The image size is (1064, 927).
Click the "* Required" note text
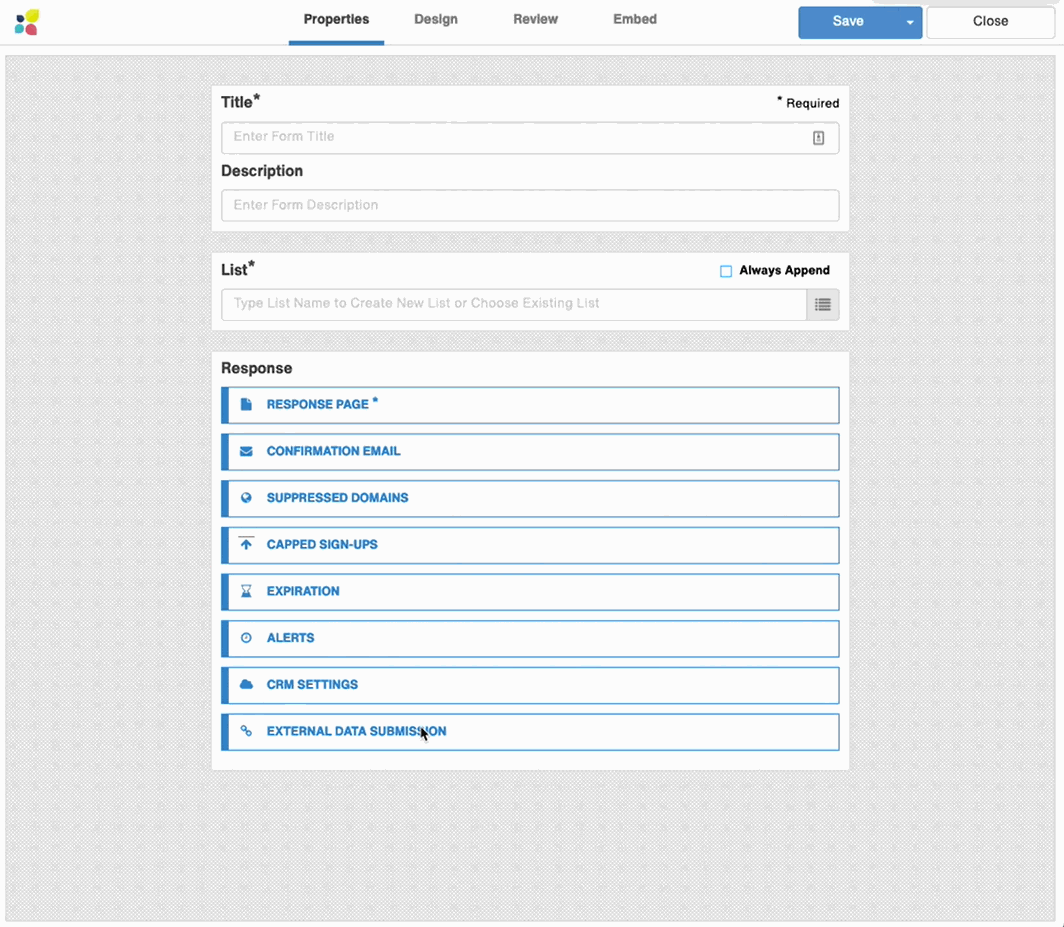[808, 103]
